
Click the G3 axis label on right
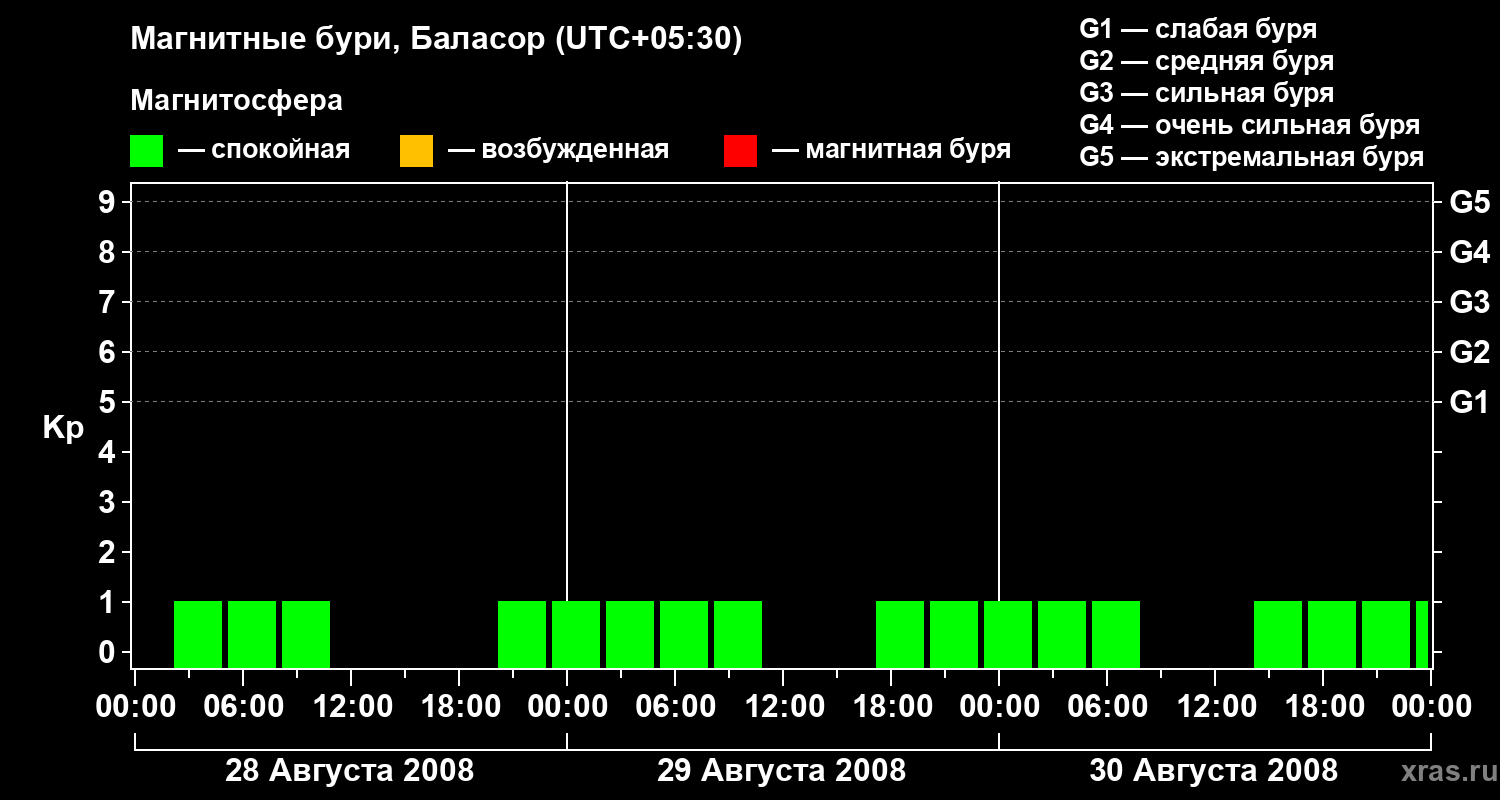coord(1470,302)
